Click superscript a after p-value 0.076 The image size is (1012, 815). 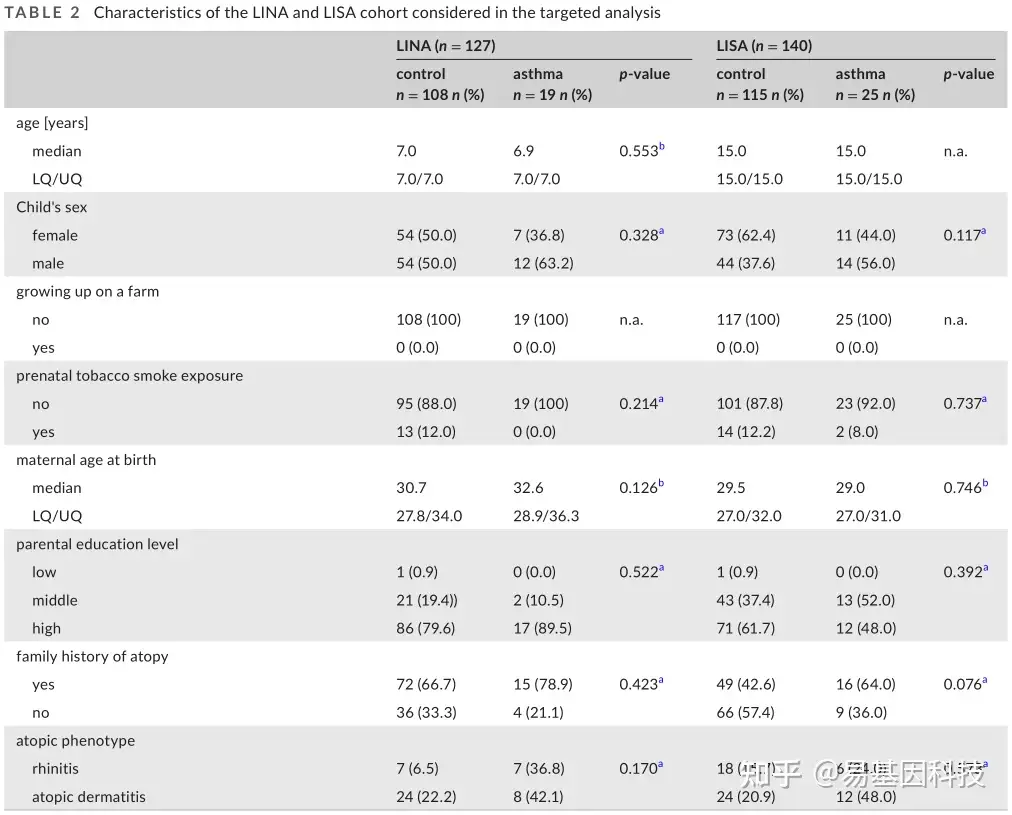point(984,681)
